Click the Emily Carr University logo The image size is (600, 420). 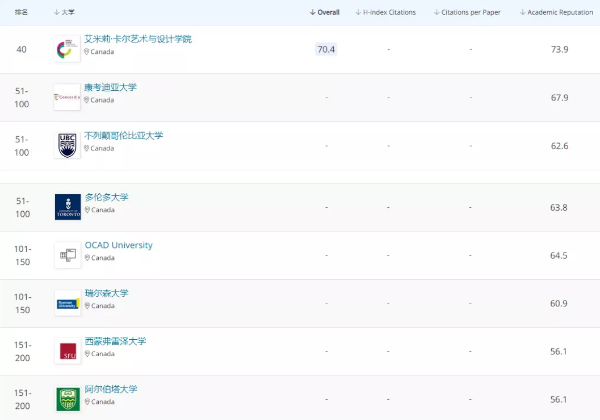coord(67,49)
